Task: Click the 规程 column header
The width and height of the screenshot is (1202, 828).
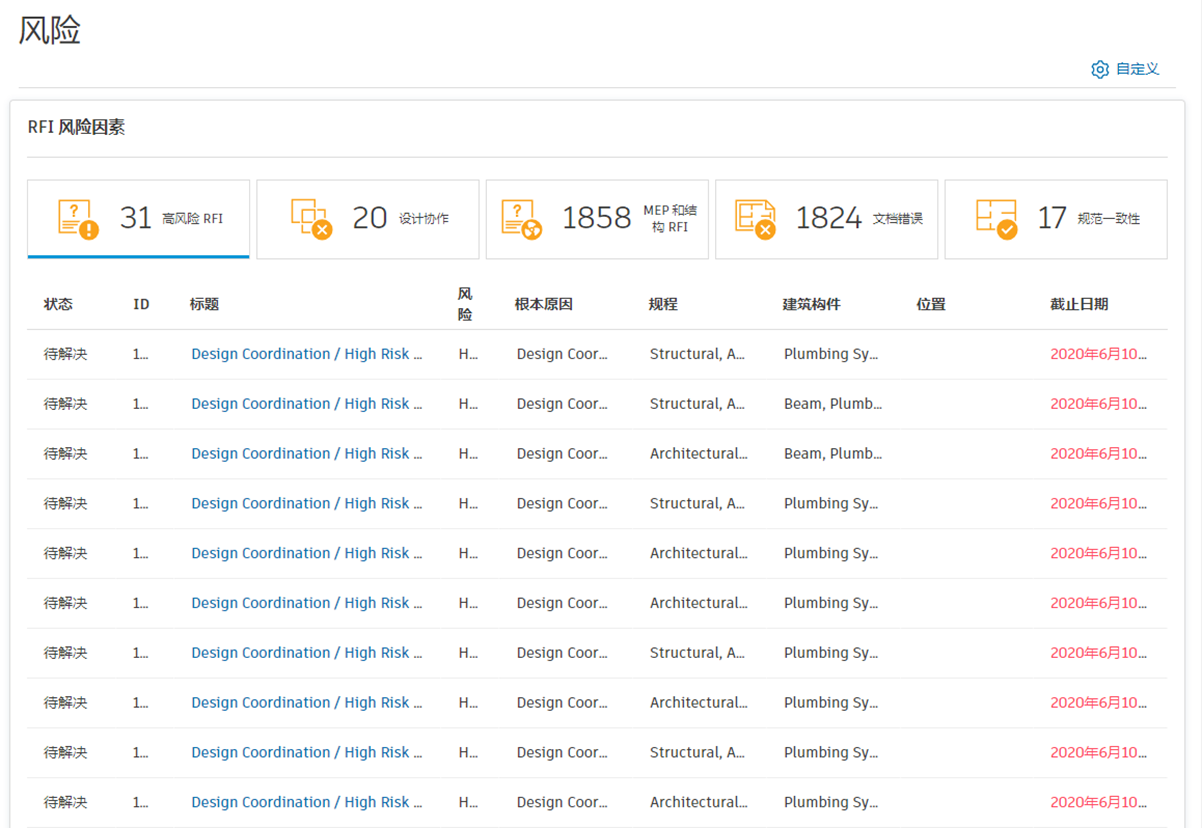Action: [x=663, y=304]
